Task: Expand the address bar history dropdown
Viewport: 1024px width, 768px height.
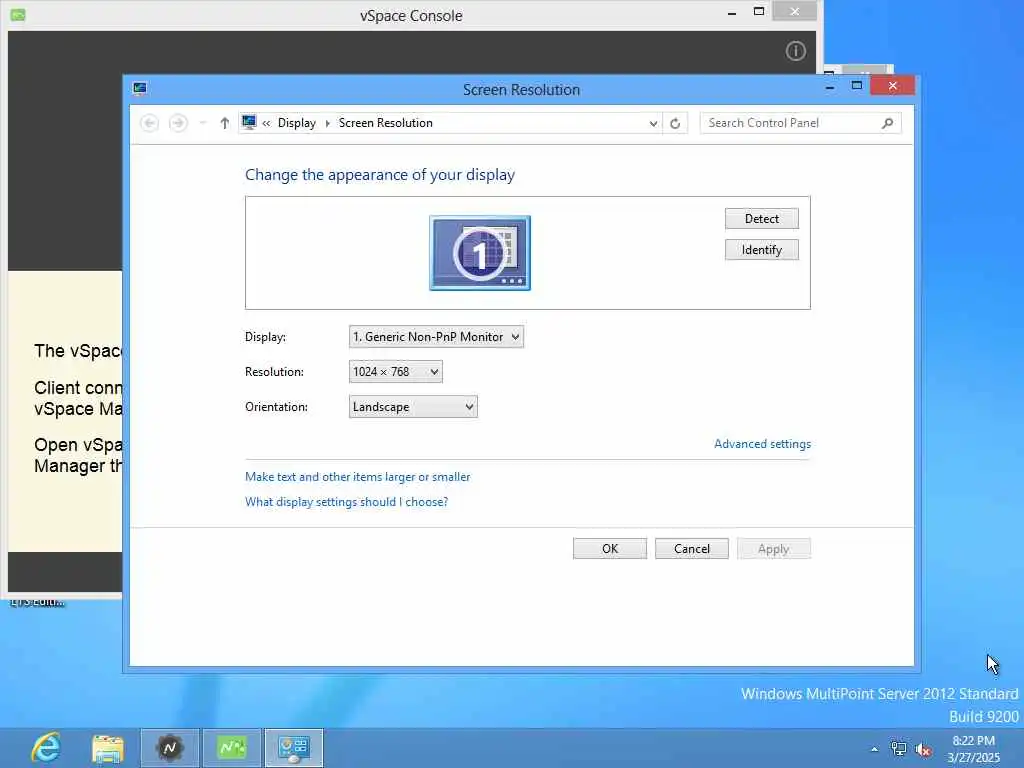Action: point(653,123)
